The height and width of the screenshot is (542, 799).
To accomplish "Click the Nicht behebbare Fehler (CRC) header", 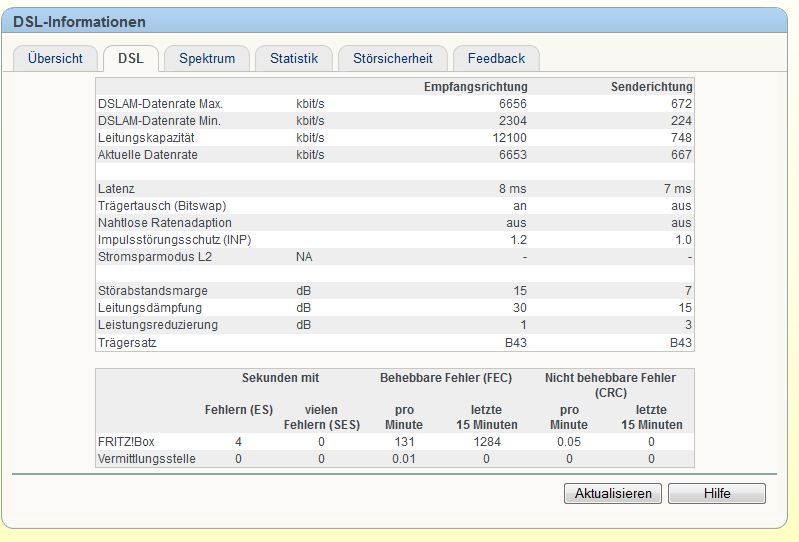I will 610,385.
